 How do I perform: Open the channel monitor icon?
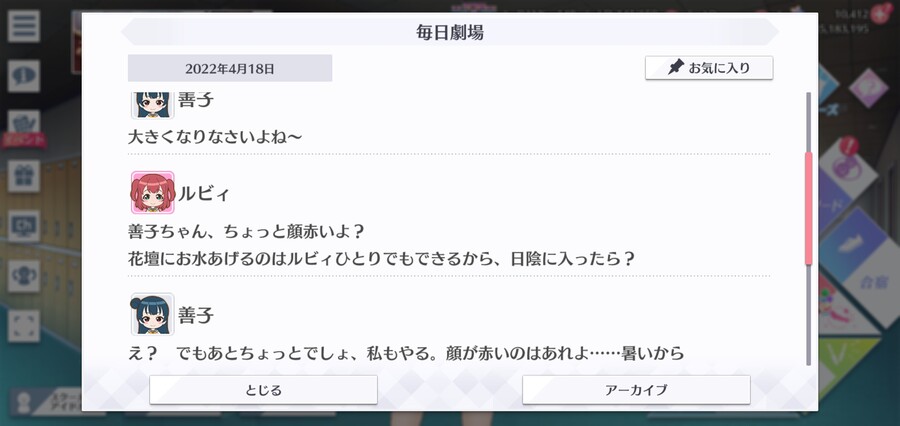pos(24,226)
